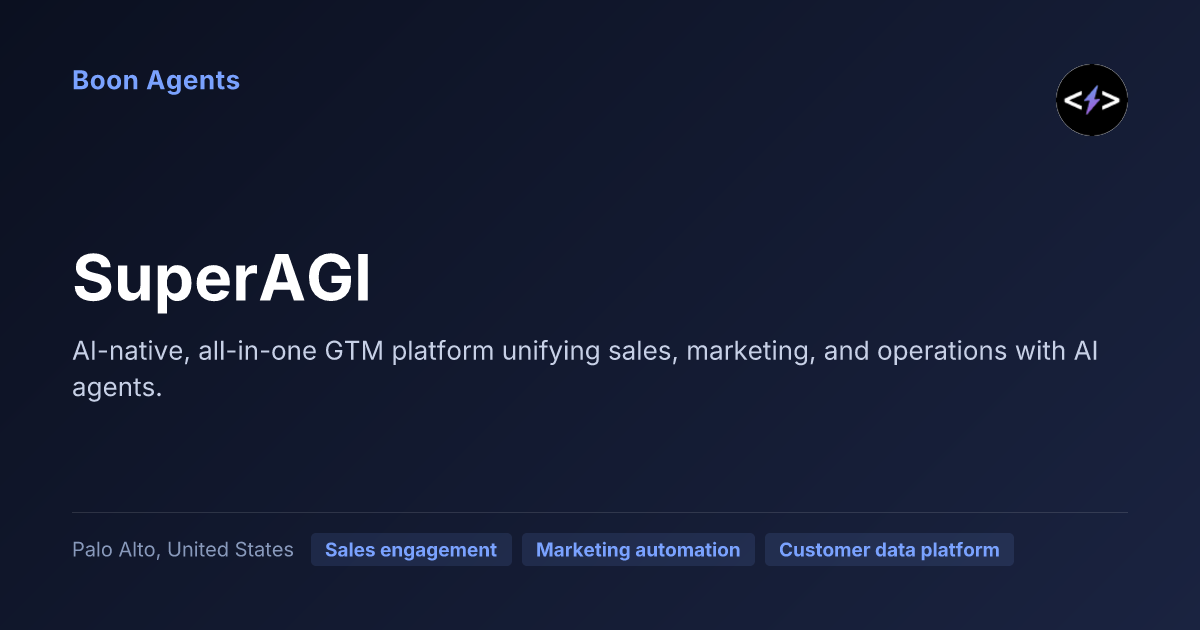Click the AI-native GTM platform description
The width and height of the screenshot is (1200, 630).
point(586,369)
